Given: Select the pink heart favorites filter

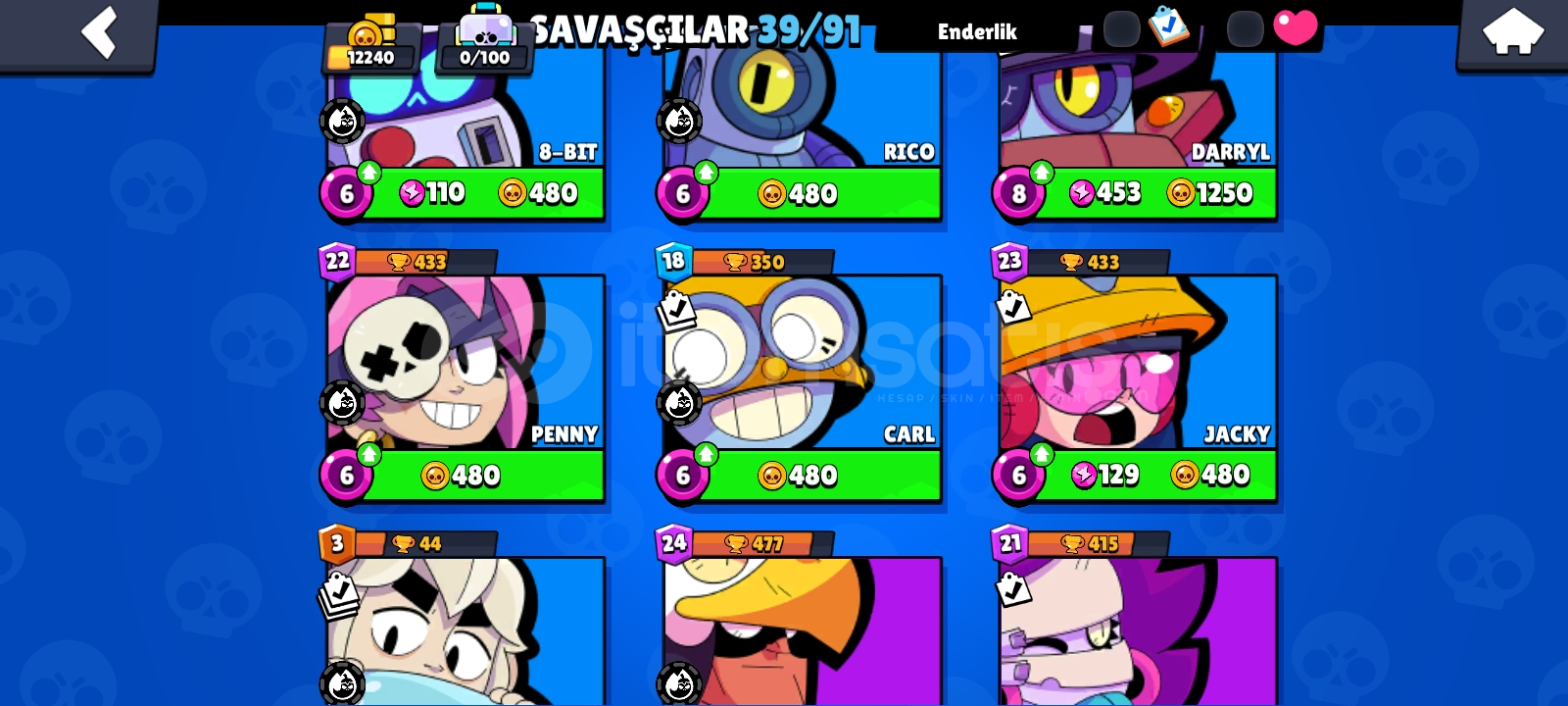Looking at the screenshot, I should pos(1296,27).
